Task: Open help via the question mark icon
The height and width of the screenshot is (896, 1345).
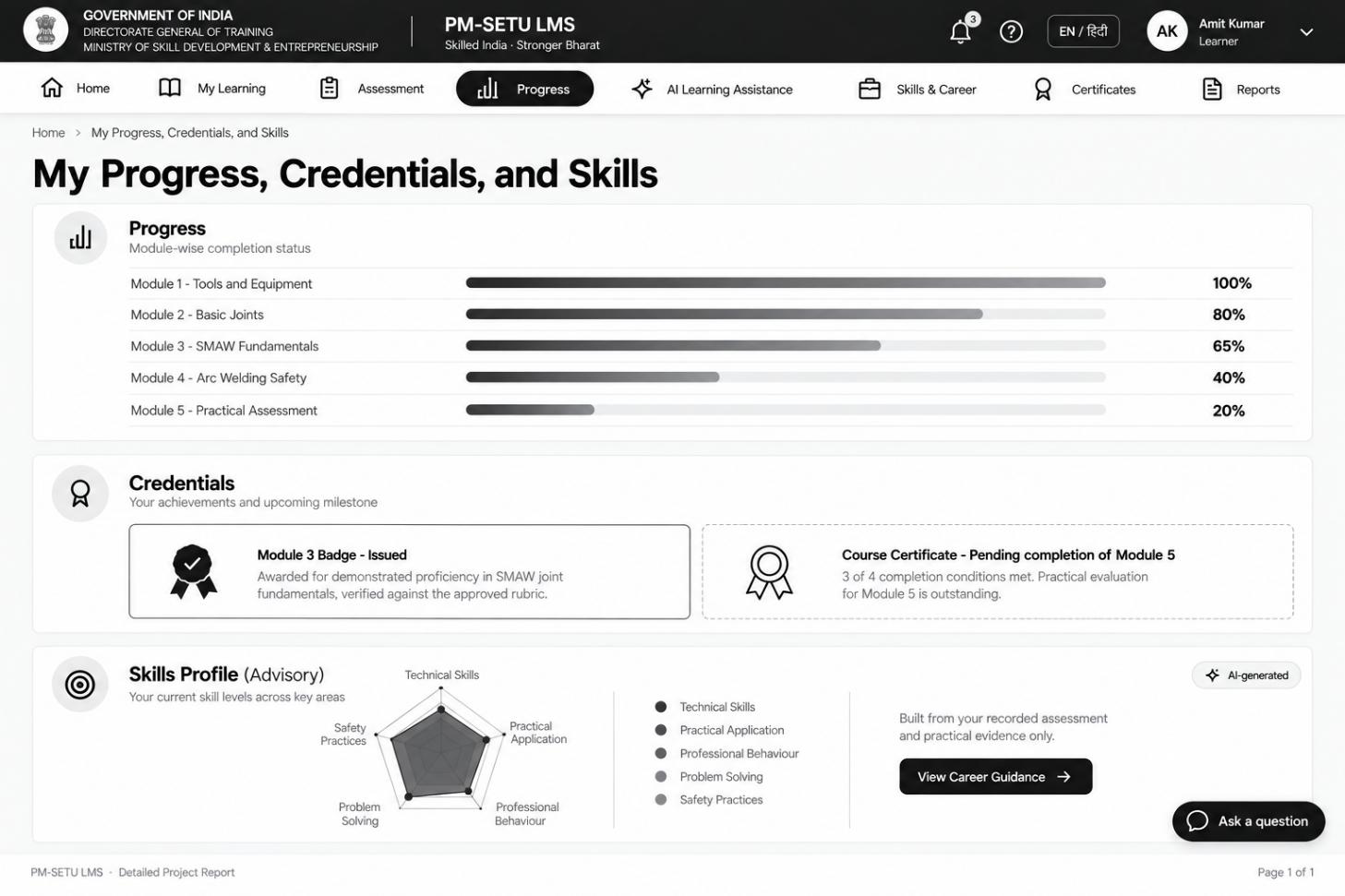Action: point(1012,32)
